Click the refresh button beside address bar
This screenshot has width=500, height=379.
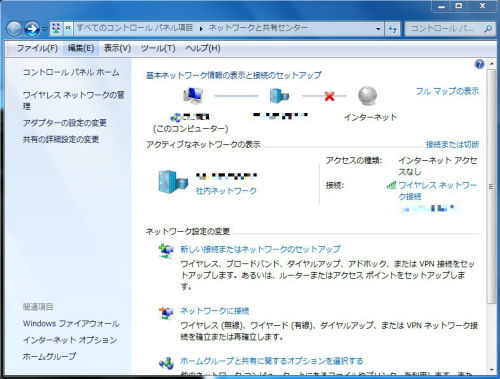coord(393,29)
